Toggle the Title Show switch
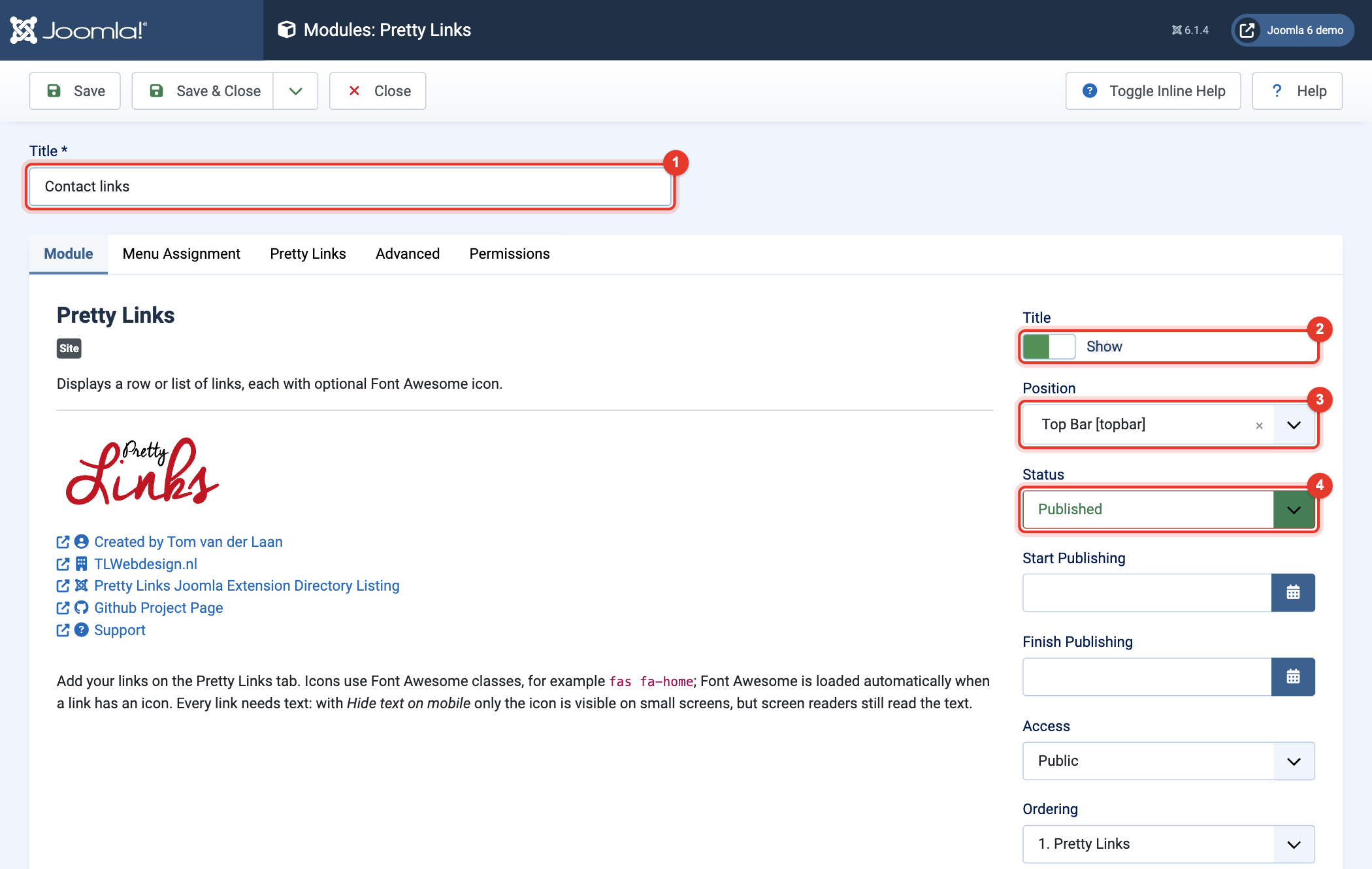Viewport: 1372px width, 869px height. (x=1049, y=347)
